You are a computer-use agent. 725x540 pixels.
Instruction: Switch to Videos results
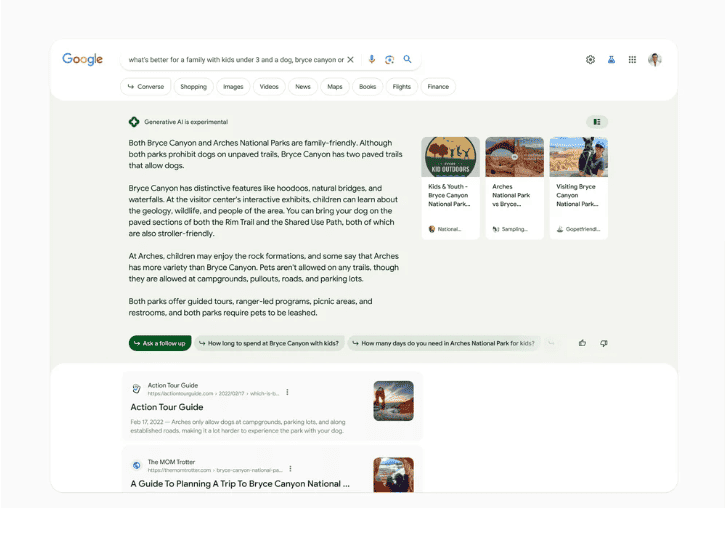pos(269,86)
